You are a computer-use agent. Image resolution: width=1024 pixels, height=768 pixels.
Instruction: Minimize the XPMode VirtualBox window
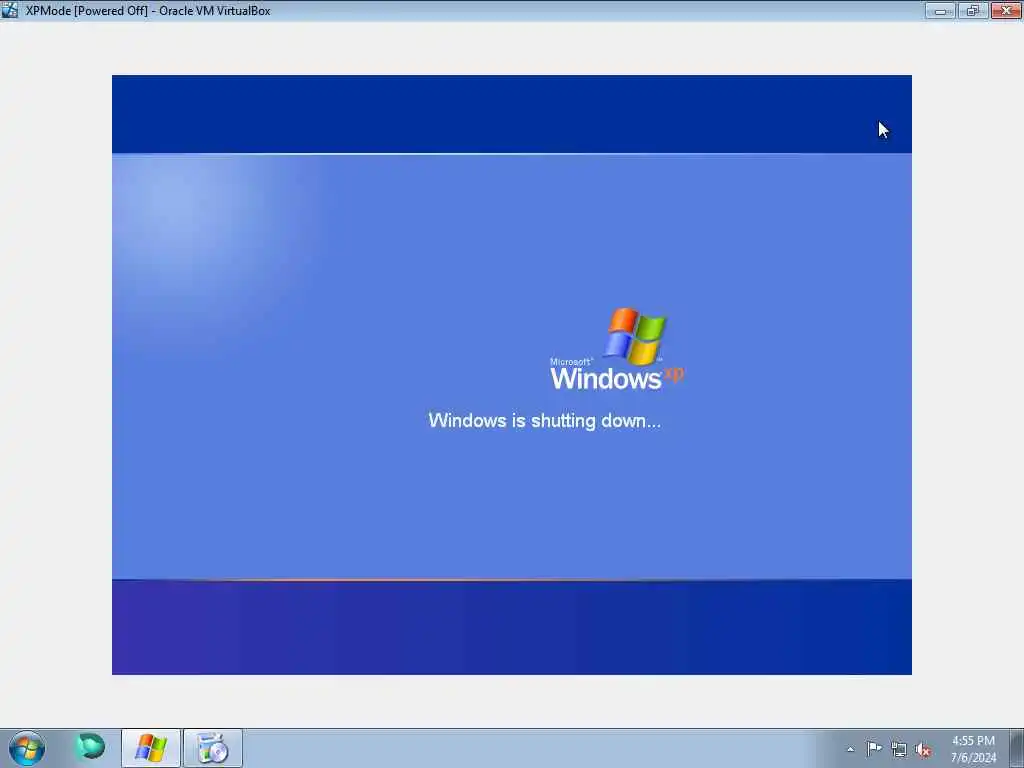pos(940,10)
